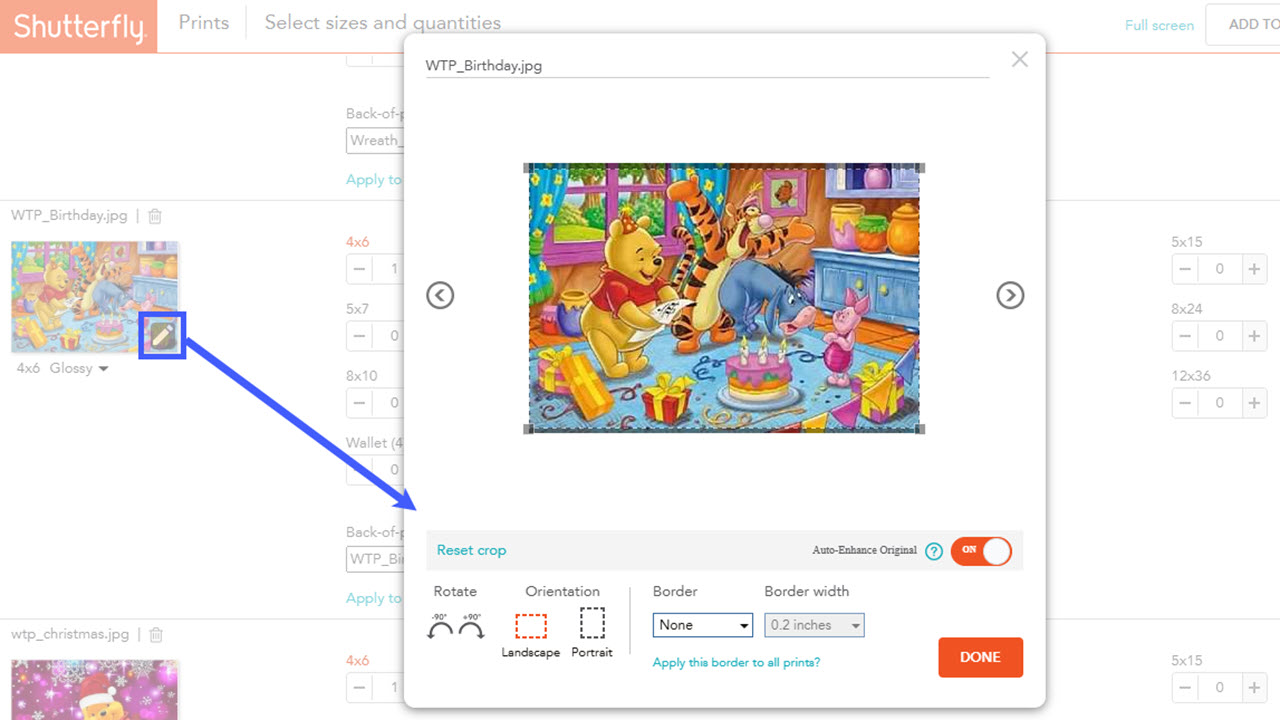Select the Landscape orientation option

click(530, 628)
